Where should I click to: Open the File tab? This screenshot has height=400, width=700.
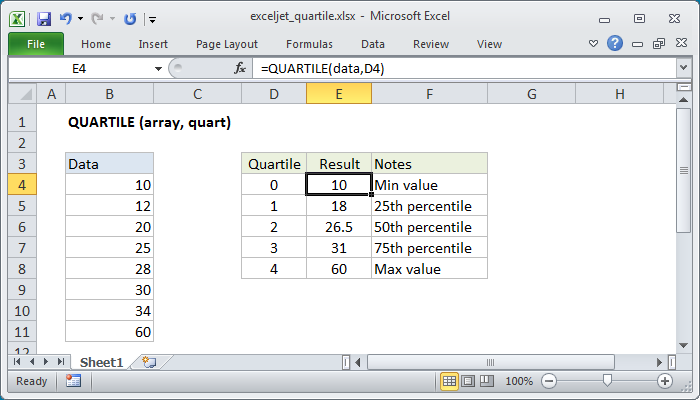pyautogui.click(x=36, y=44)
